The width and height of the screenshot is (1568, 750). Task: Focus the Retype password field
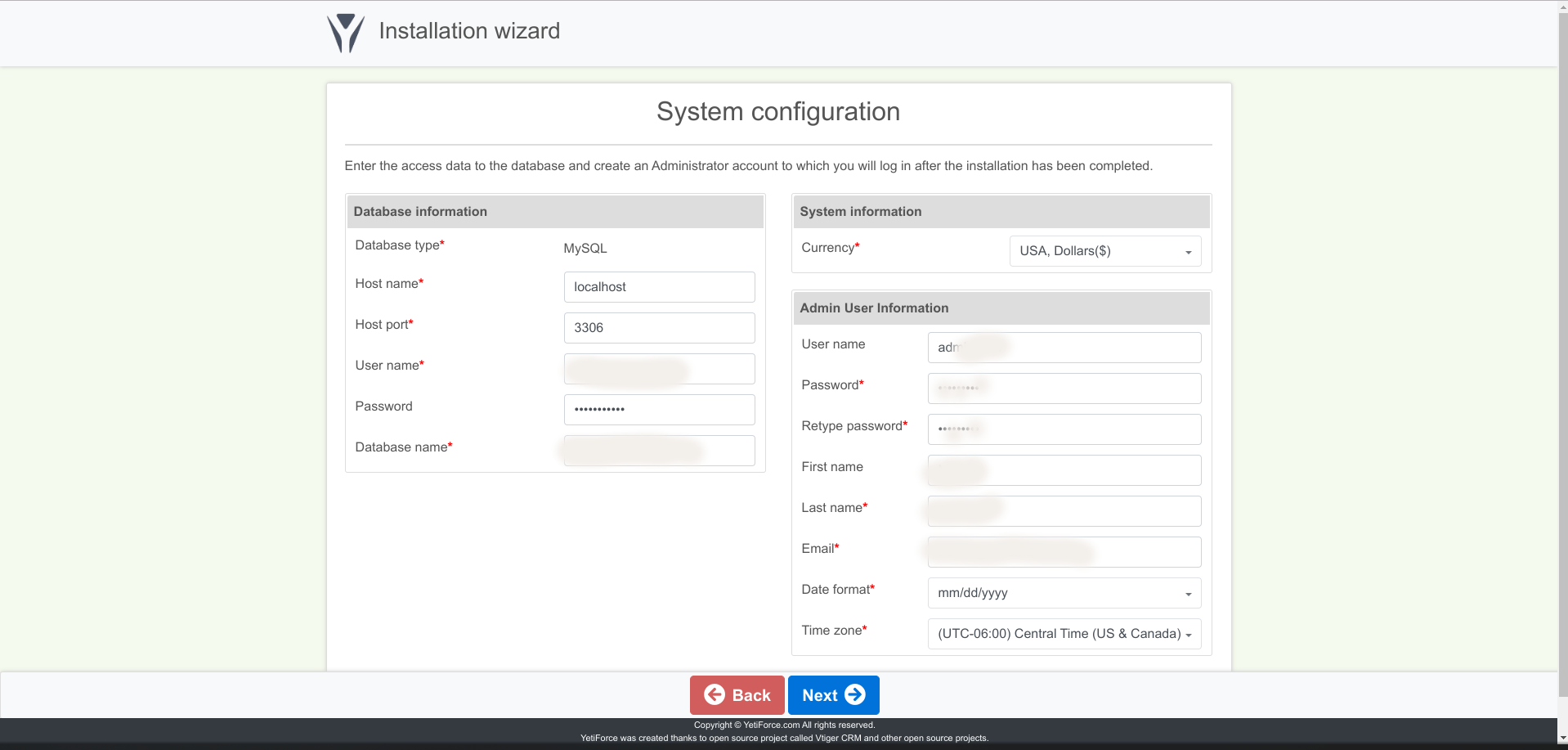(1064, 429)
